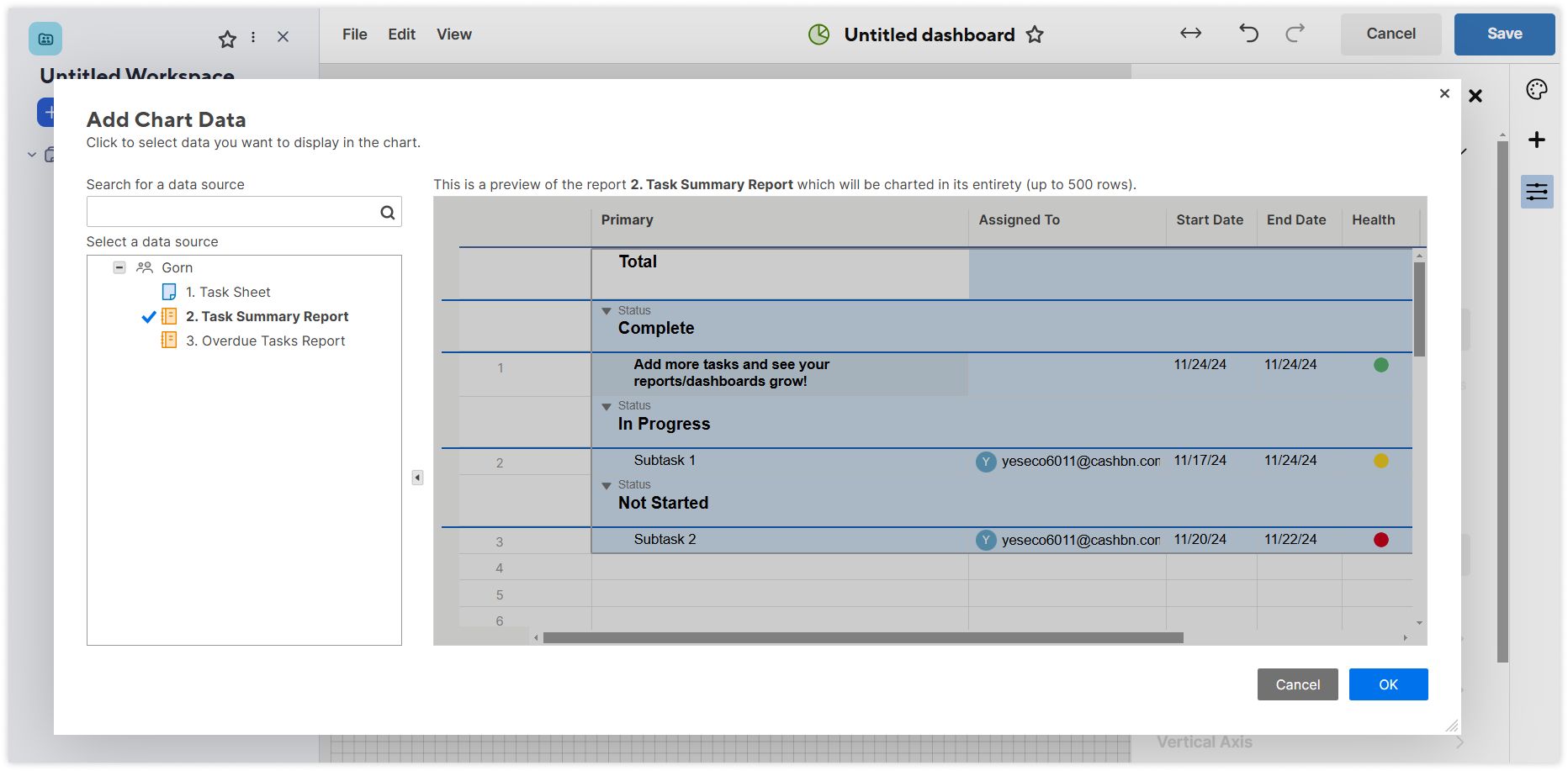Click the Gorn workspace people icon
Viewport: 1568px width, 771px height.
pos(145,267)
